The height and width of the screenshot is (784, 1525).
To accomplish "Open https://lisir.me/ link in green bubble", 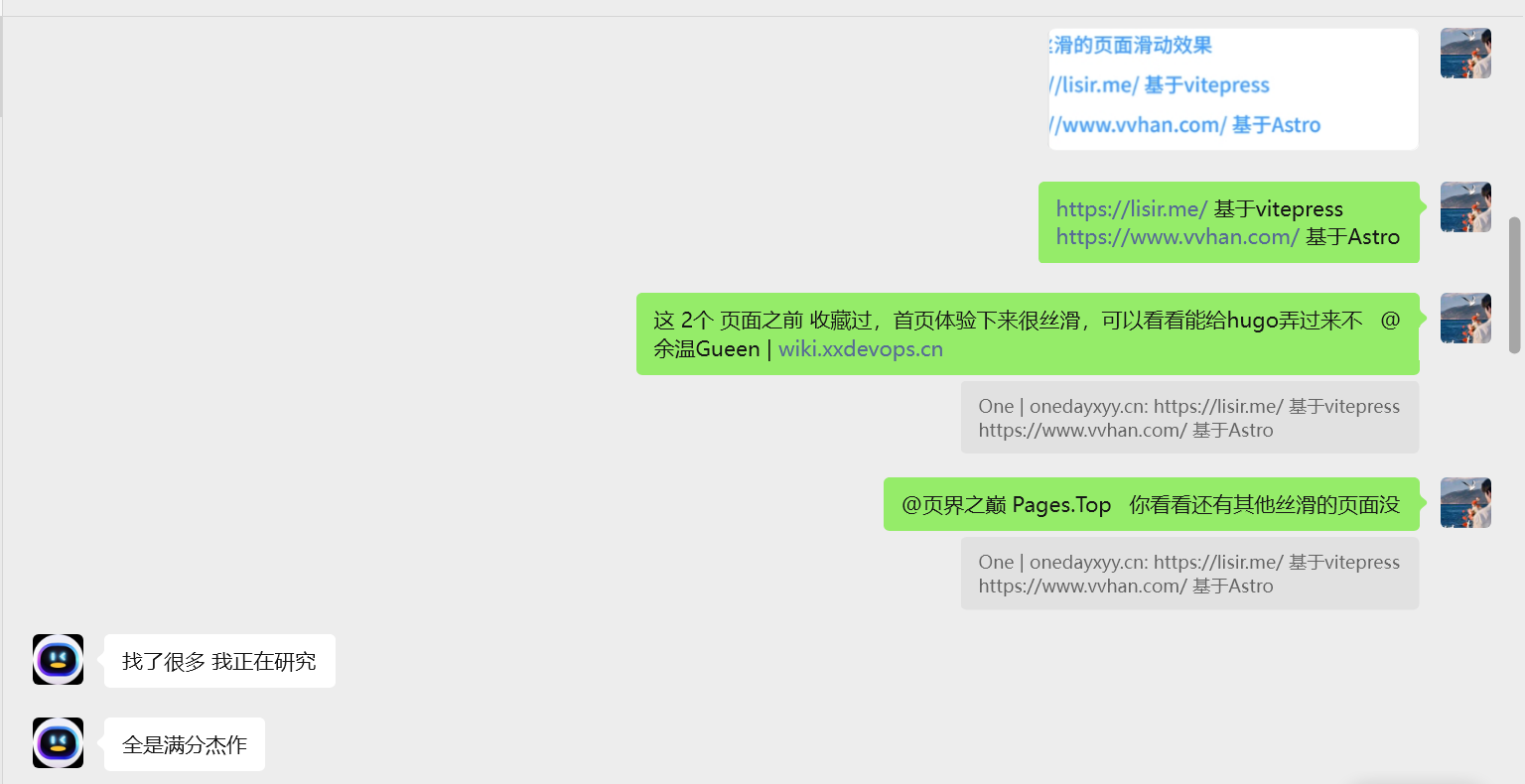I will [x=1131, y=209].
